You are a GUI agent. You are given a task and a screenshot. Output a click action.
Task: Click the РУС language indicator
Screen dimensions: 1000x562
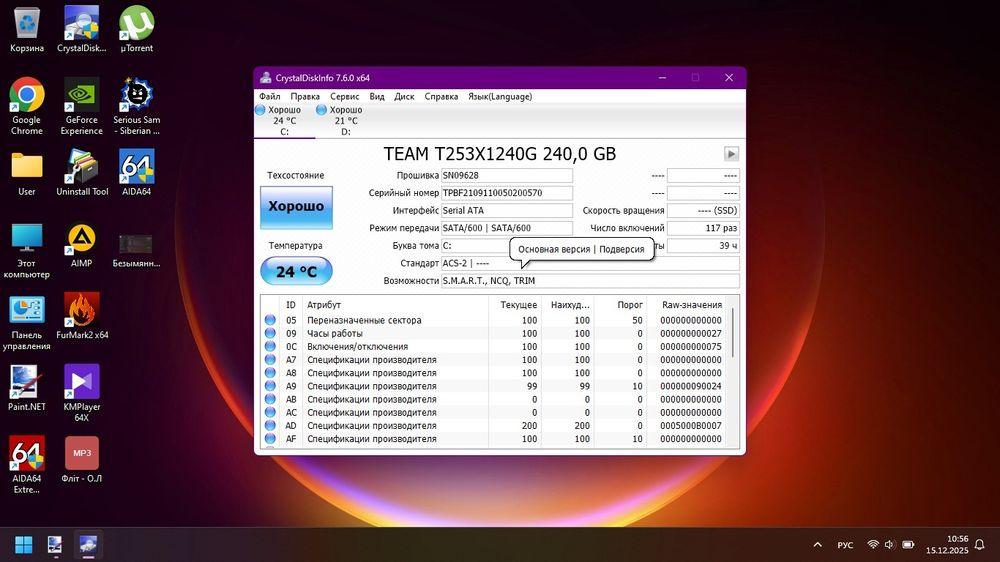coord(845,545)
